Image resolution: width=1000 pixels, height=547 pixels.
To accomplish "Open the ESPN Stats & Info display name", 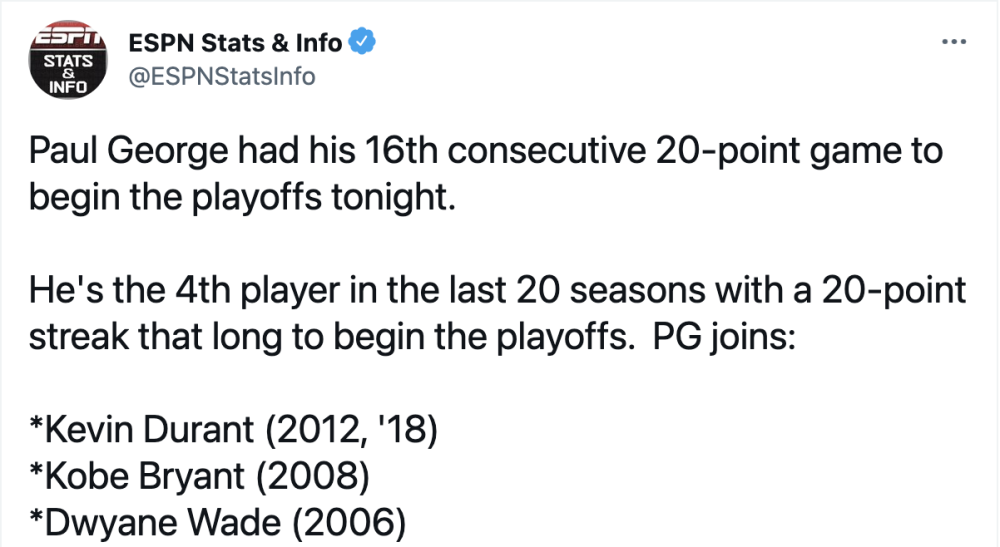I will (235, 43).
